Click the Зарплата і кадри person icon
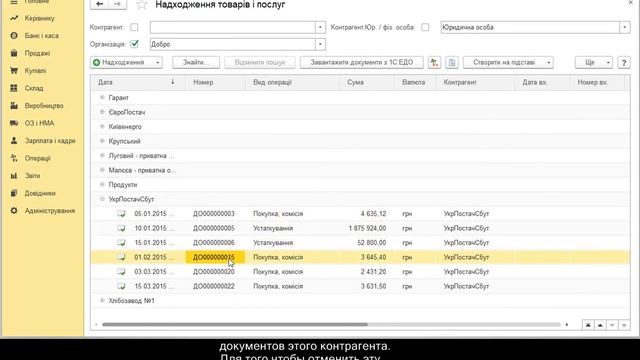The height and width of the screenshot is (360, 640). click(14, 141)
